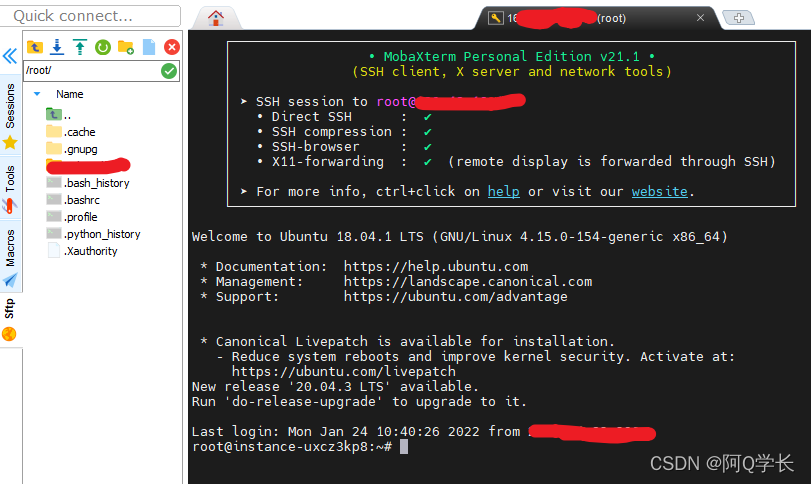Click the https://help.ubuntu.com documentation URL

[436, 266]
